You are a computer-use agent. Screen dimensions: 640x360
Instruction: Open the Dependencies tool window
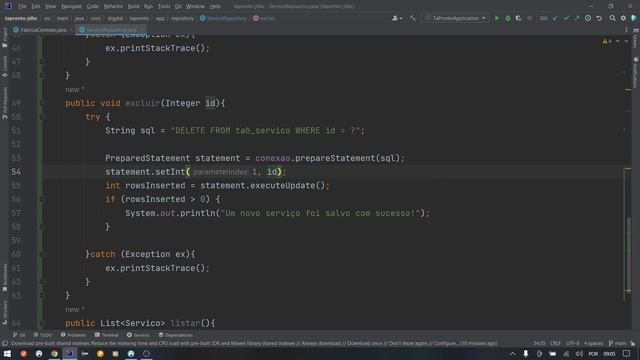[x=176, y=335]
